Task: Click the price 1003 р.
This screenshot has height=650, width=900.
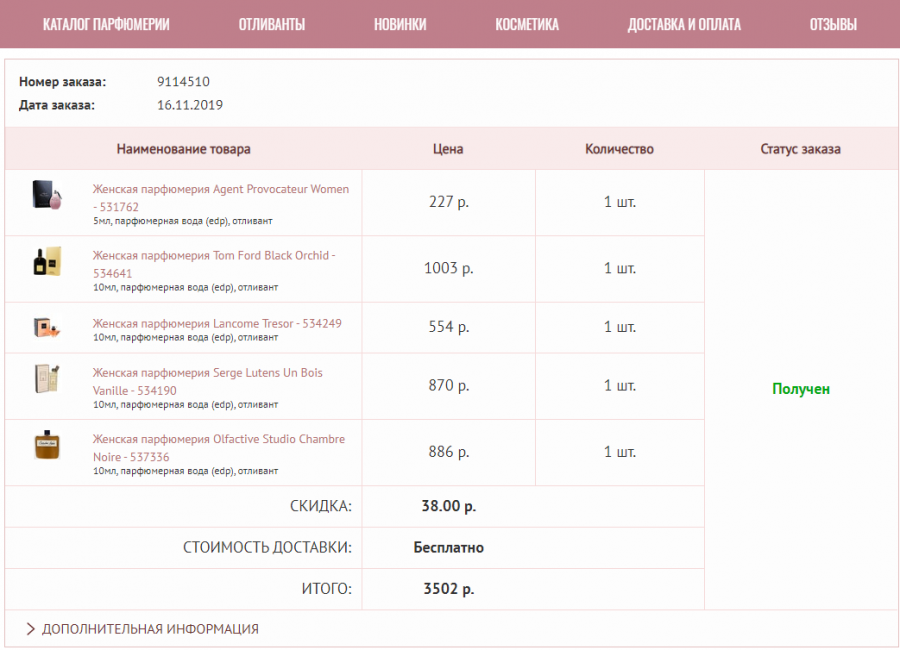Action: pos(448,269)
